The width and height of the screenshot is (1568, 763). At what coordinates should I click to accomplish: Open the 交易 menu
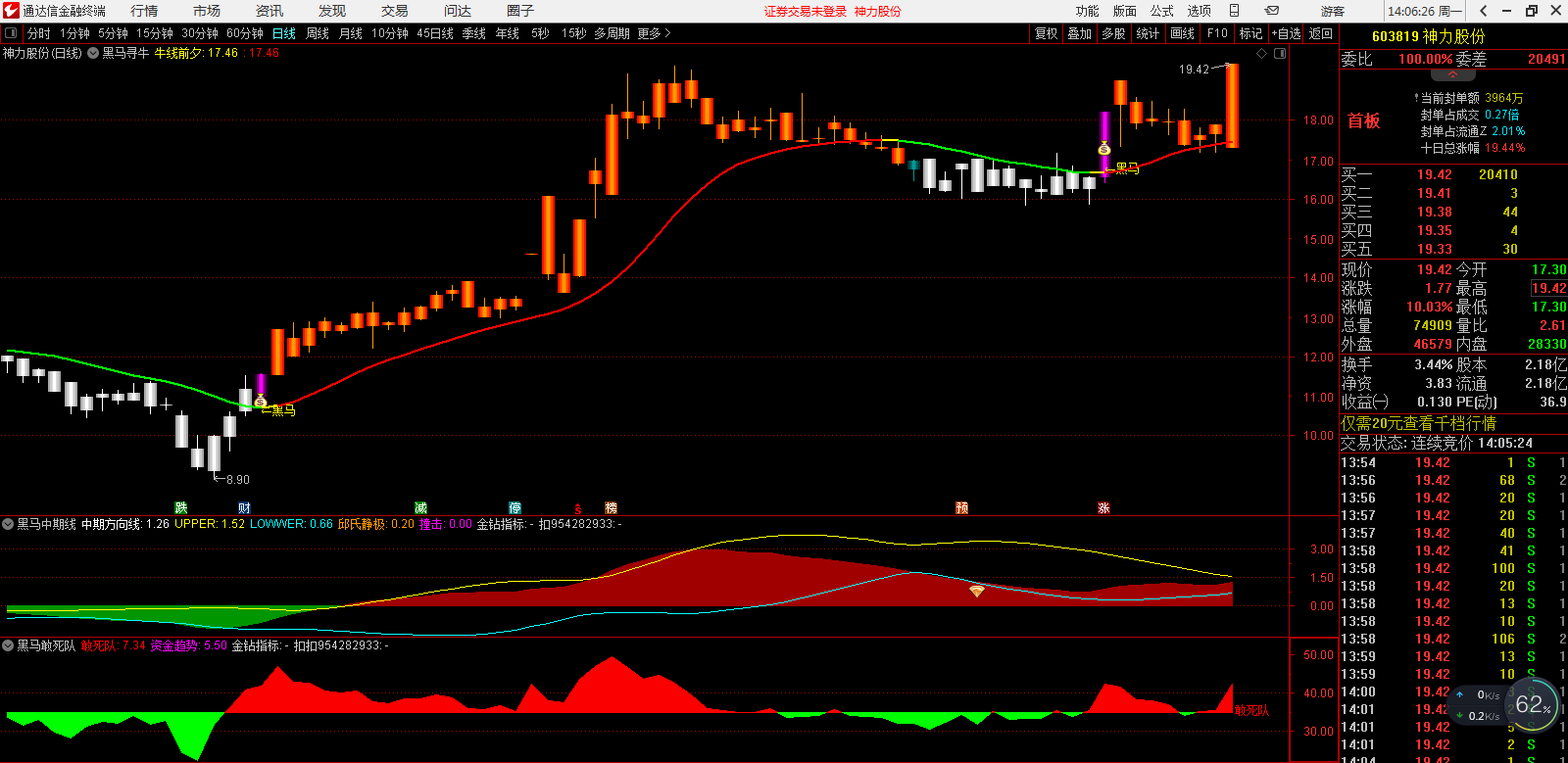(395, 11)
